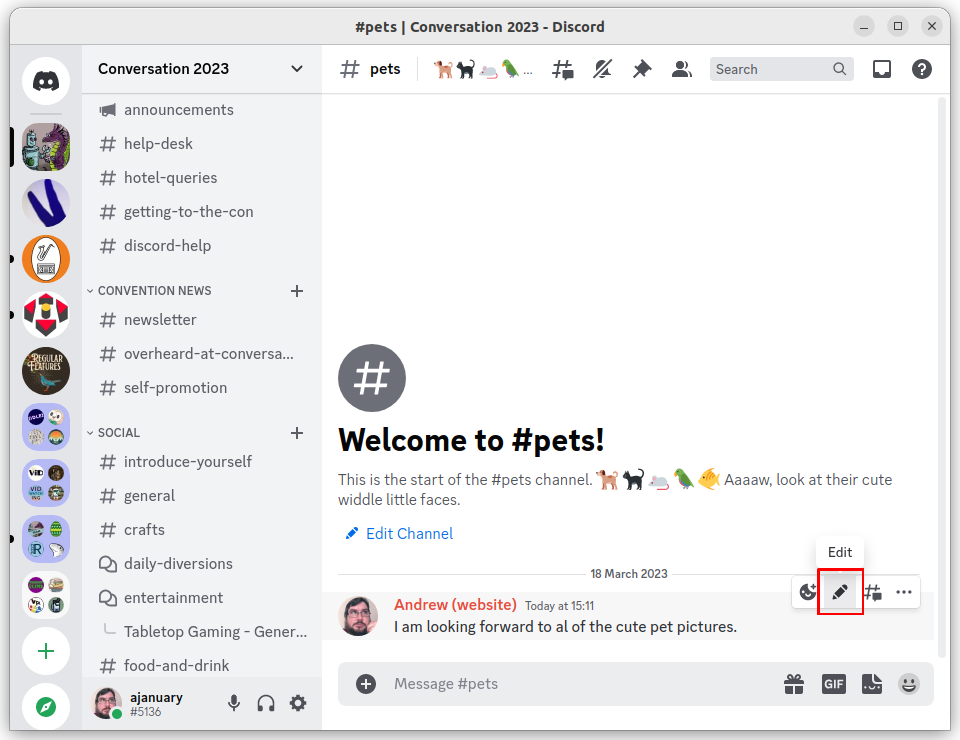
Task: Add reaction to Andrew's message
Action: coord(808,592)
